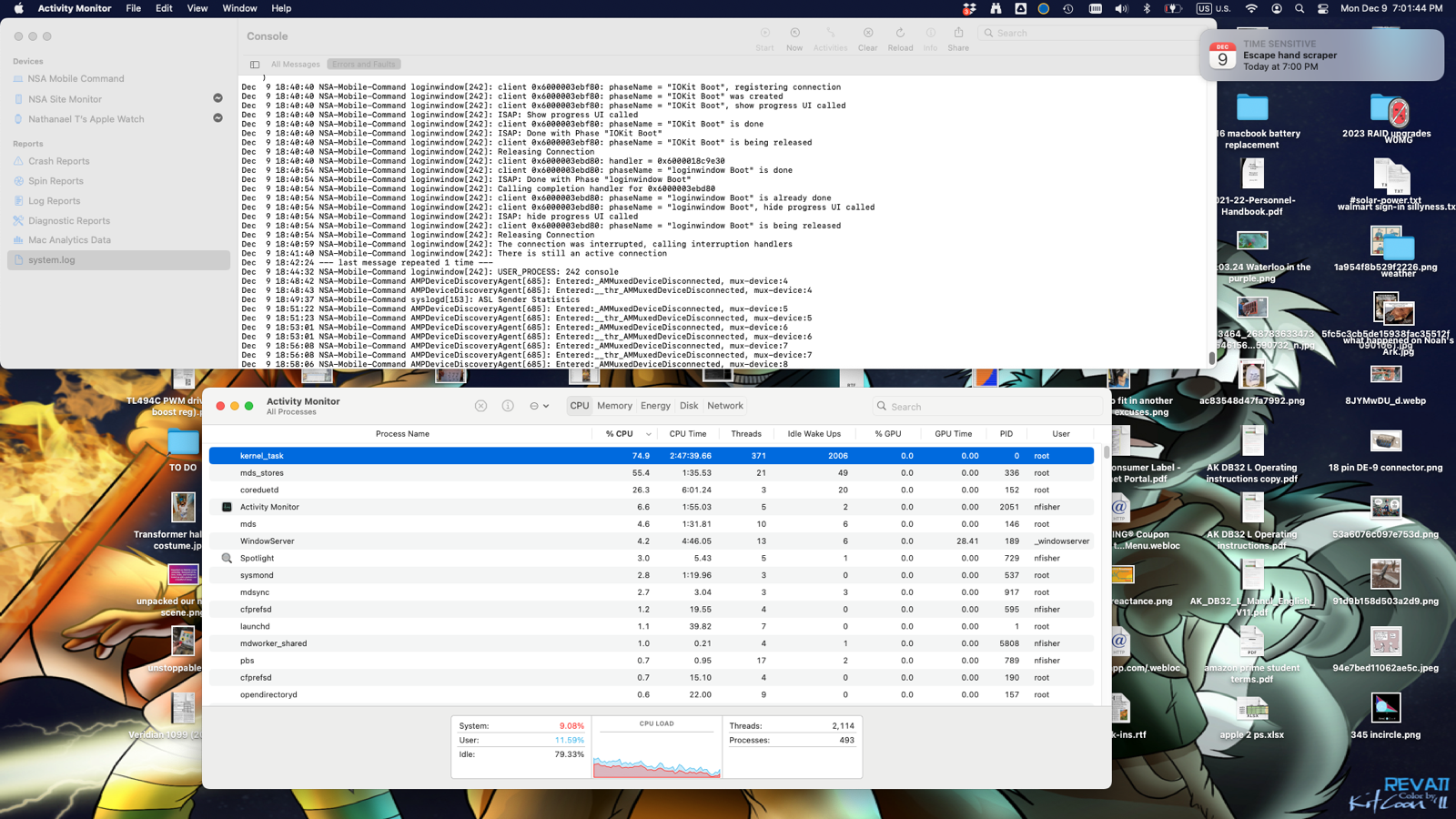
Task: Switch to the Memory tab
Action: [614, 406]
